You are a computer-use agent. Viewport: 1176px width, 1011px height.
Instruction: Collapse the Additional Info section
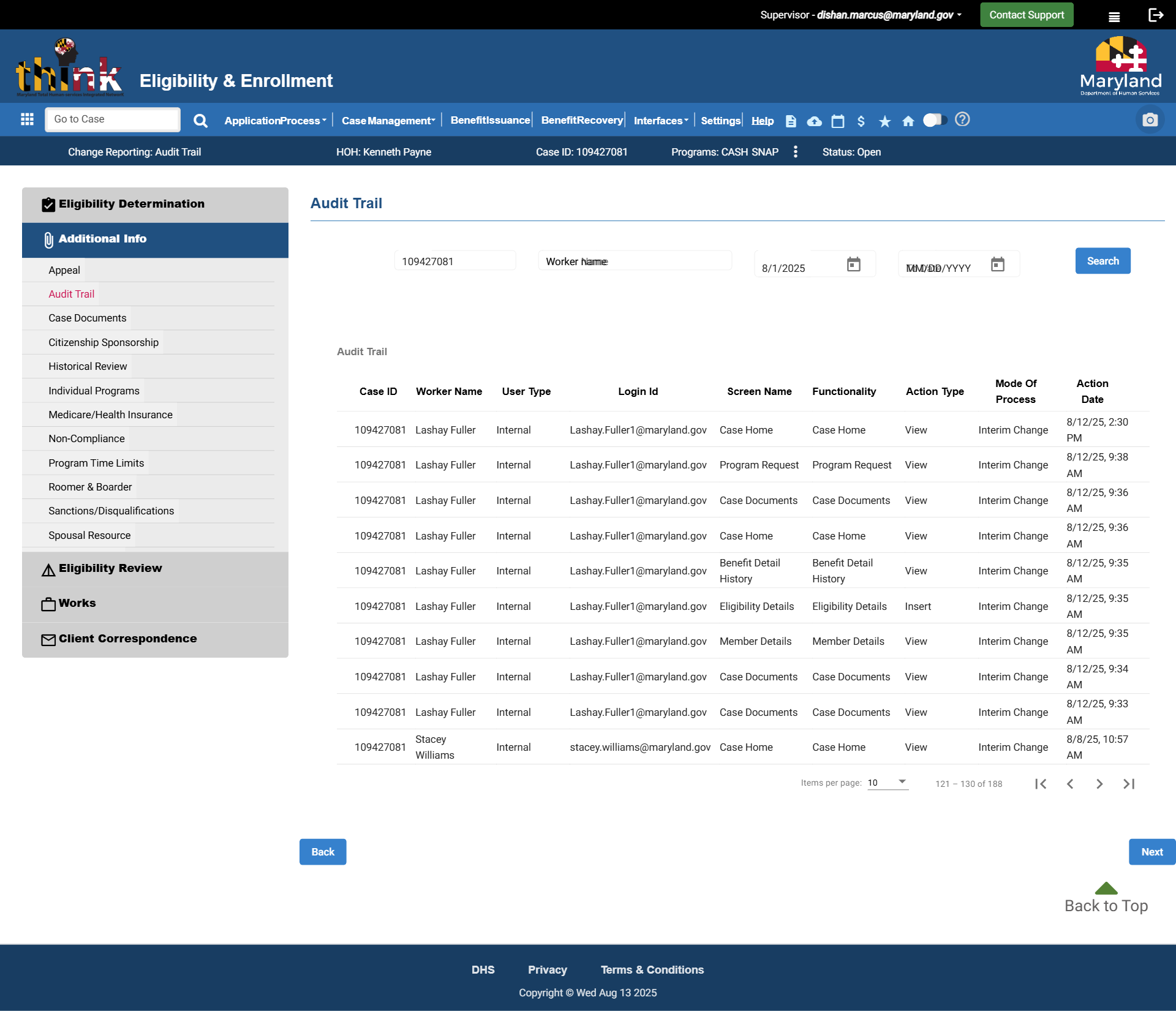click(155, 239)
